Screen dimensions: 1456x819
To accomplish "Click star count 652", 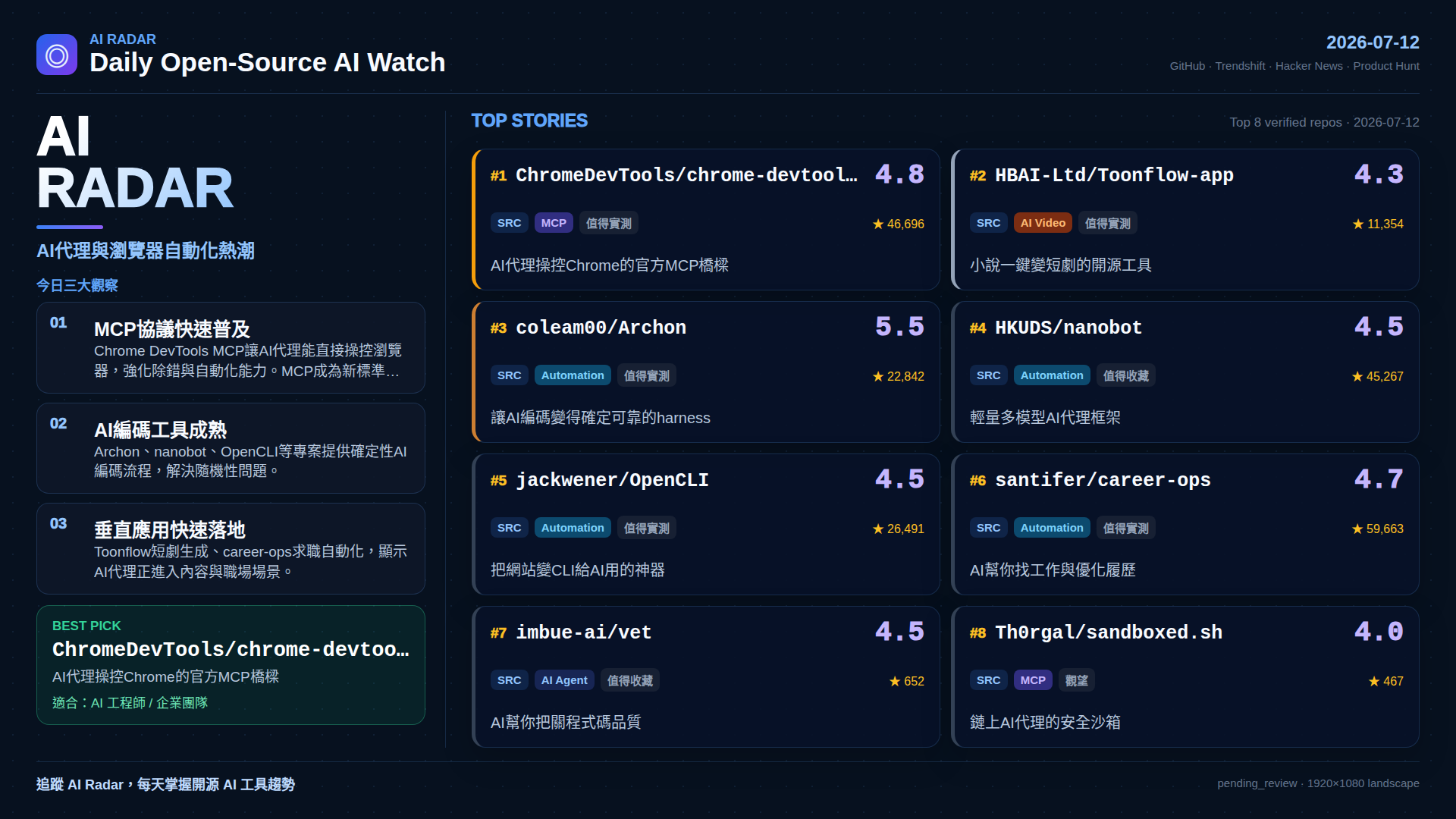I will (x=907, y=682).
